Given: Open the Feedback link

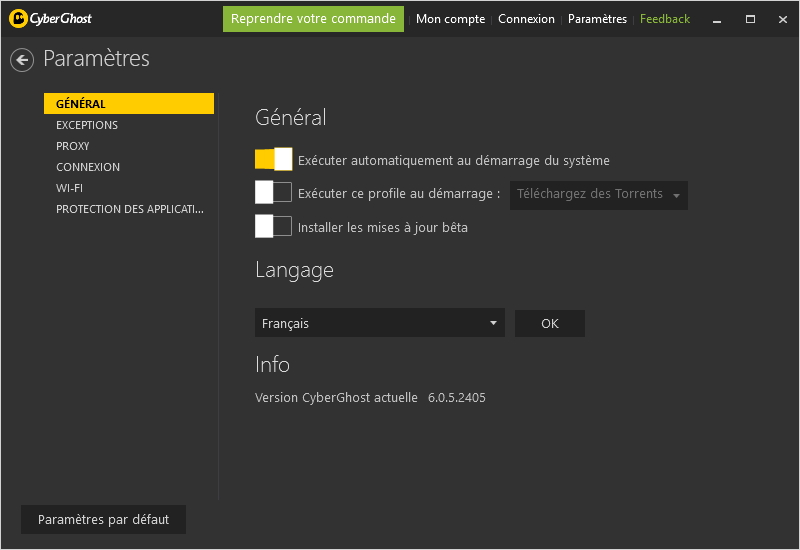Looking at the screenshot, I should [x=665, y=19].
